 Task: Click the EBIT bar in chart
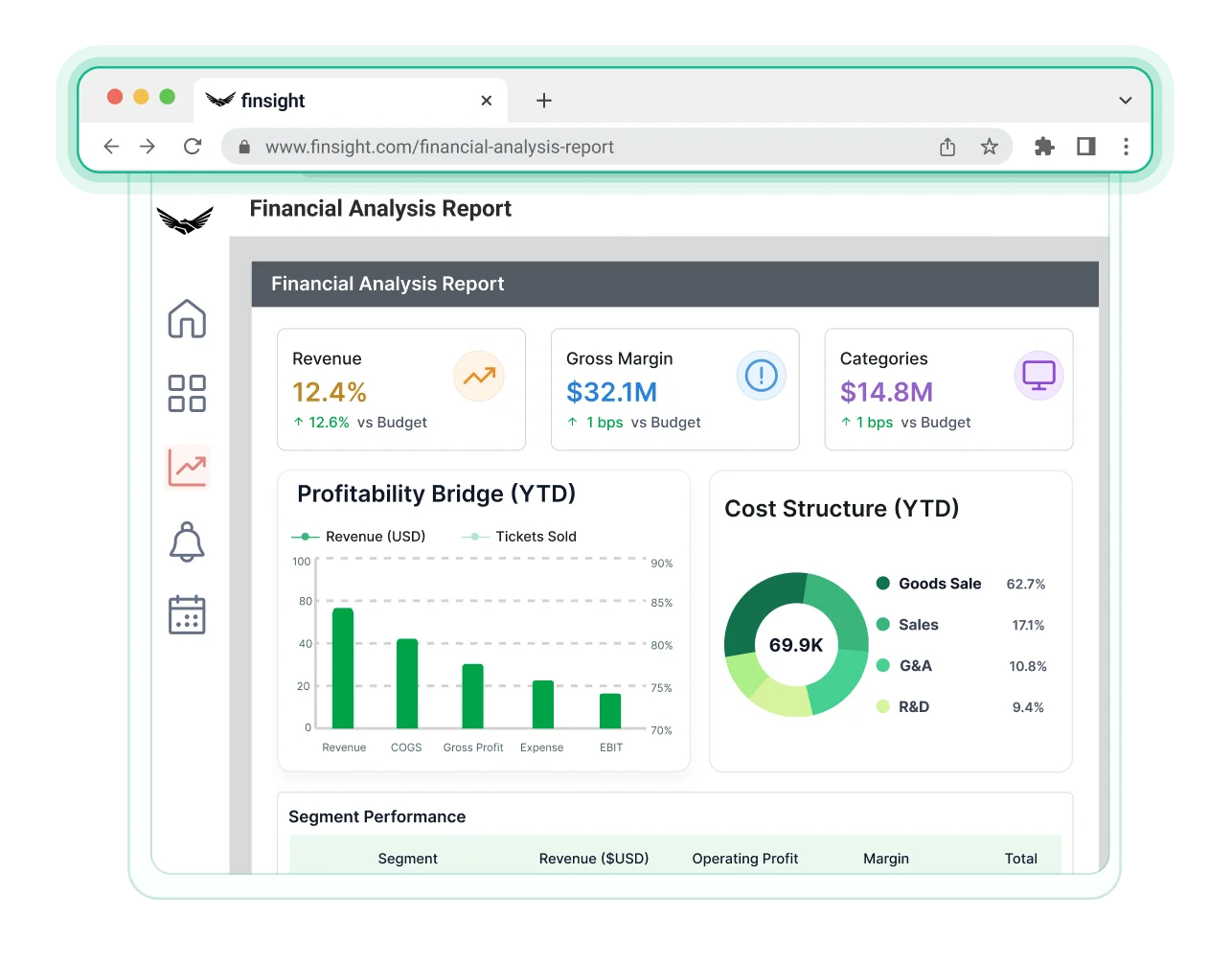[x=610, y=711]
